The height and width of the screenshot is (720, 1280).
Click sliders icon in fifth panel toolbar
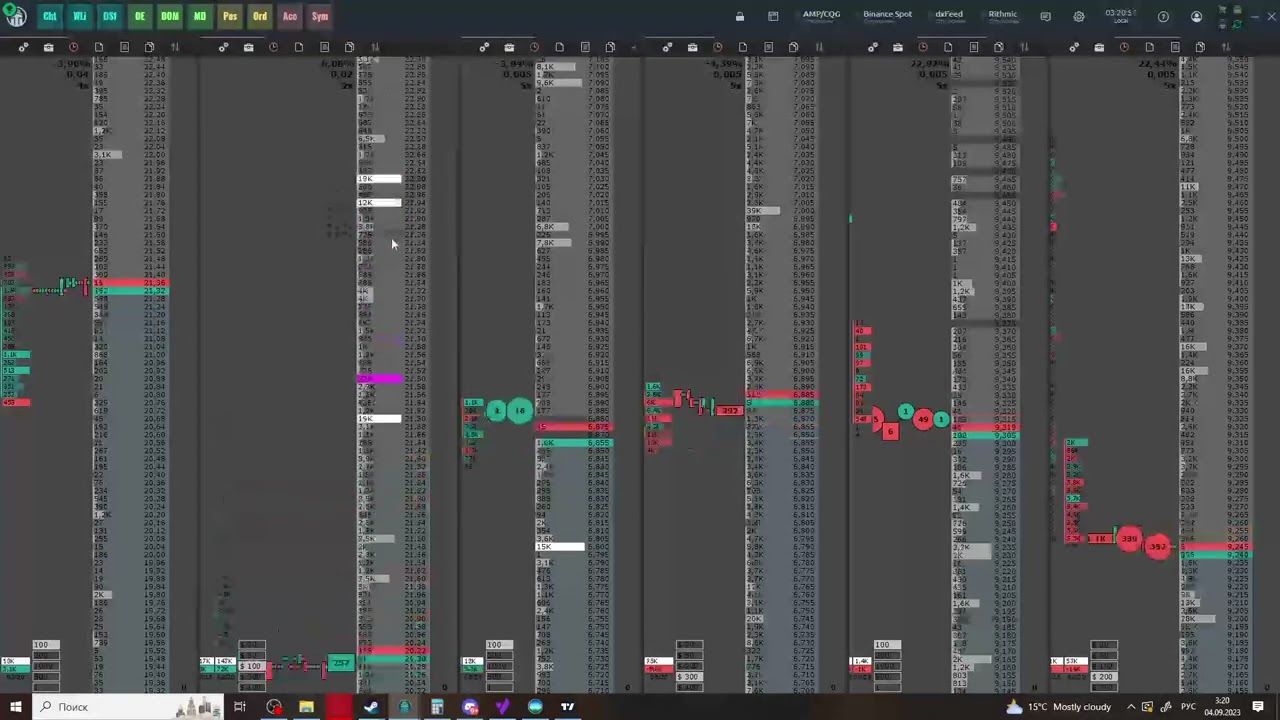[x=1023, y=47]
